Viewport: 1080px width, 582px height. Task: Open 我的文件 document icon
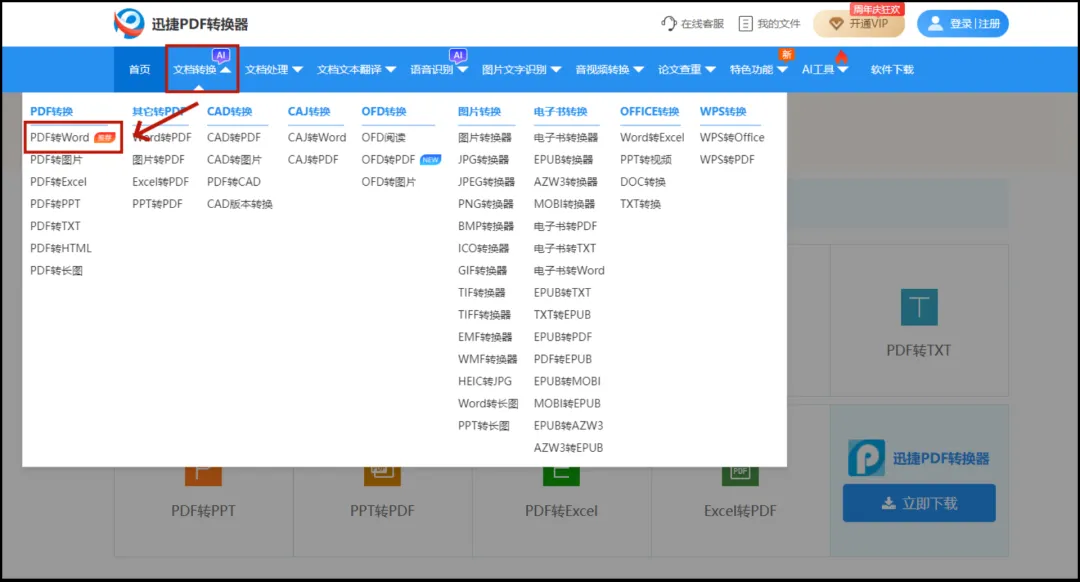coord(745,23)
